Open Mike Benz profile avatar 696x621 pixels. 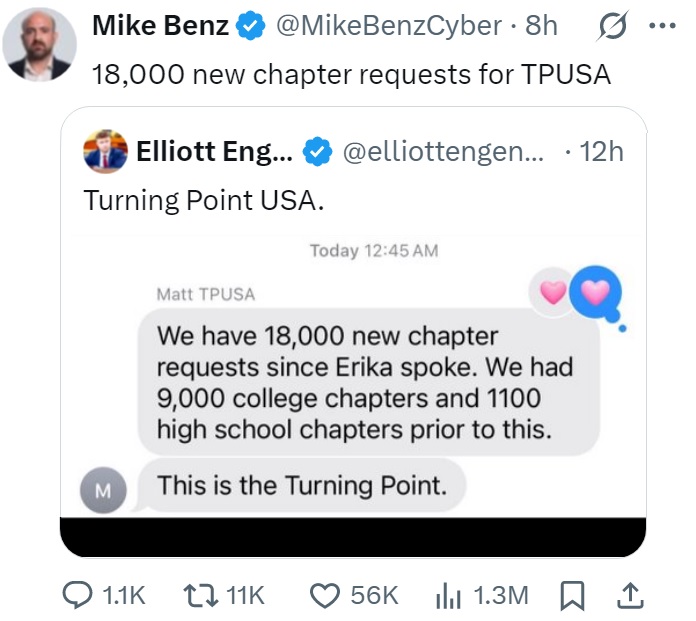pyautogui.click(x=38, y=44)
